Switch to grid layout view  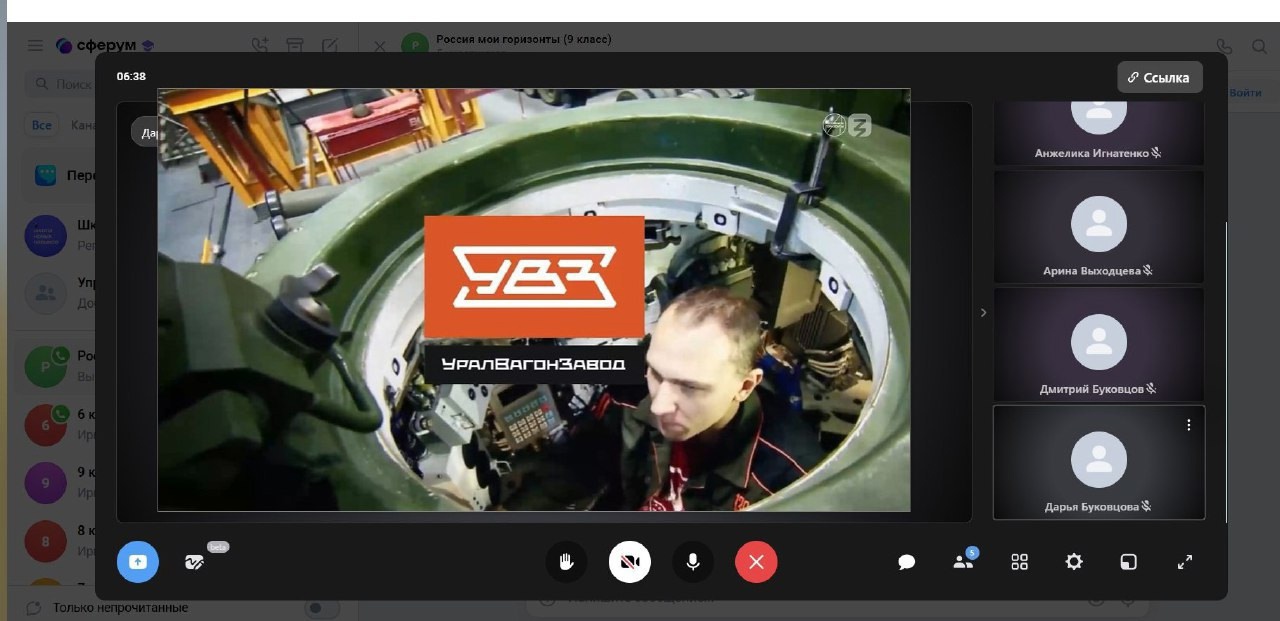1019,562
